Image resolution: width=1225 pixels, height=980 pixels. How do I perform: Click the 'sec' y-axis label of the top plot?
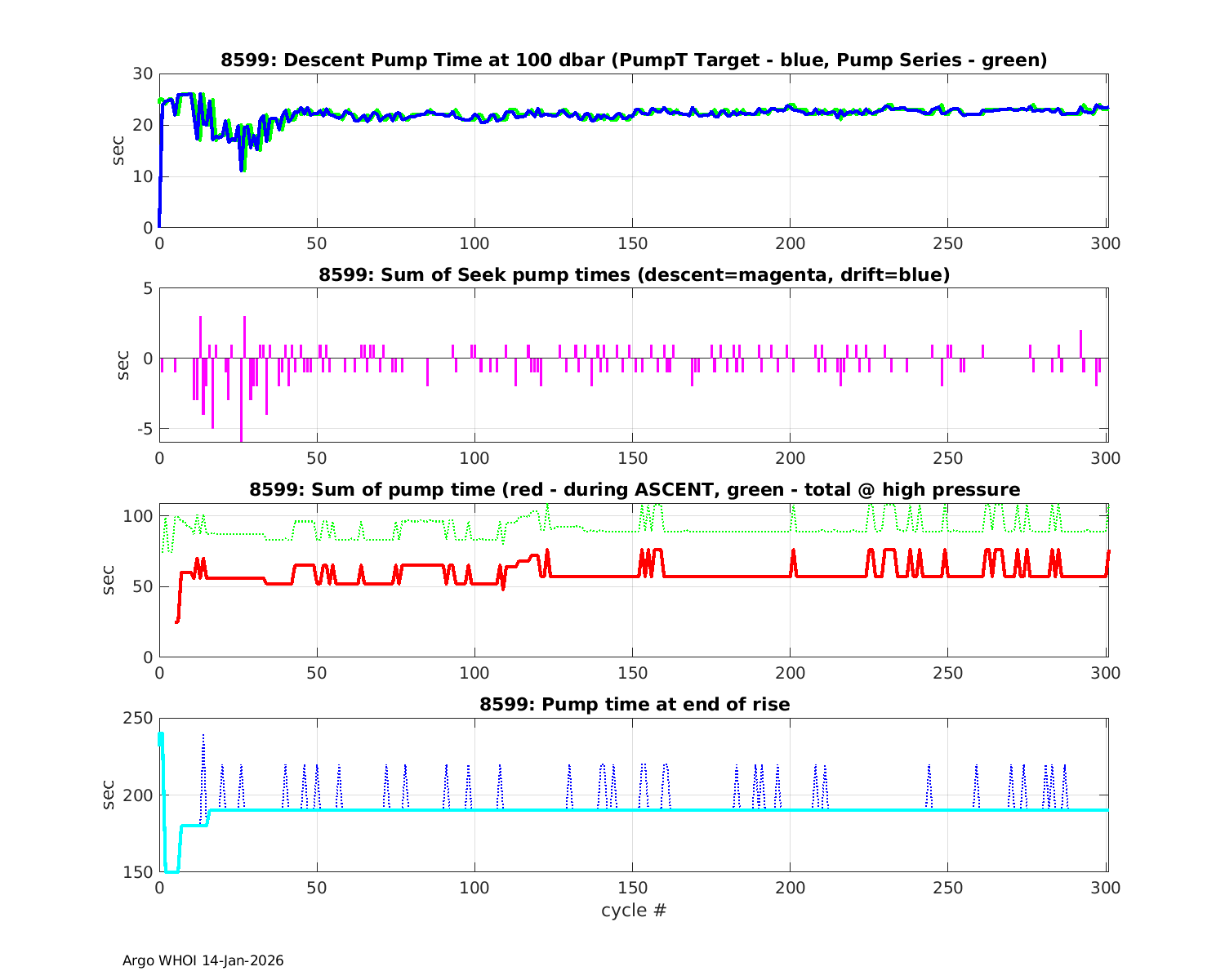(119, 150)
